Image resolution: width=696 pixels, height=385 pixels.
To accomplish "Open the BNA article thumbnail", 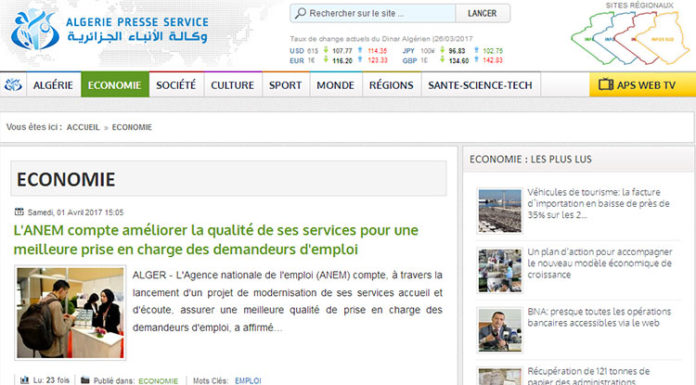I will pyautogui.click(x=500, y=330).
